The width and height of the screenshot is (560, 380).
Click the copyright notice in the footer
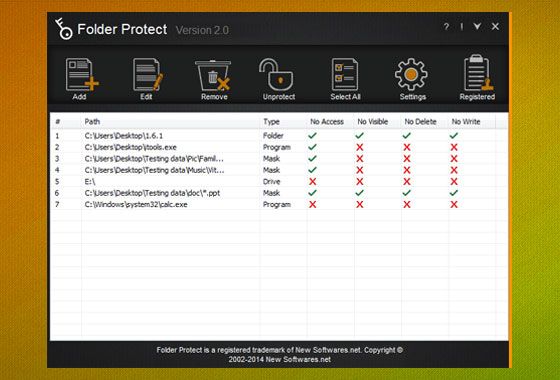click(x=280, y=355)
